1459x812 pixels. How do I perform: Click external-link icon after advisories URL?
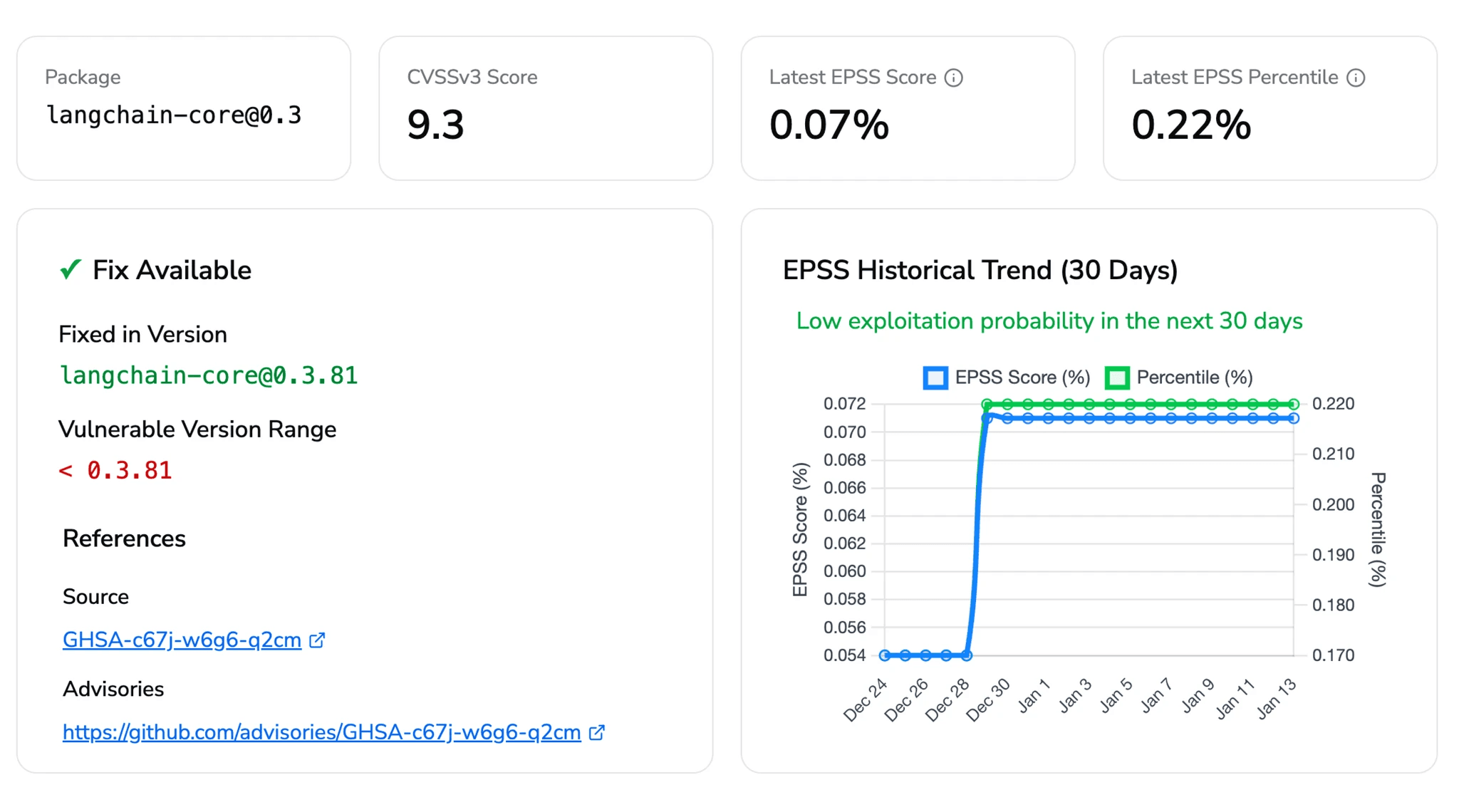point(597,732)
